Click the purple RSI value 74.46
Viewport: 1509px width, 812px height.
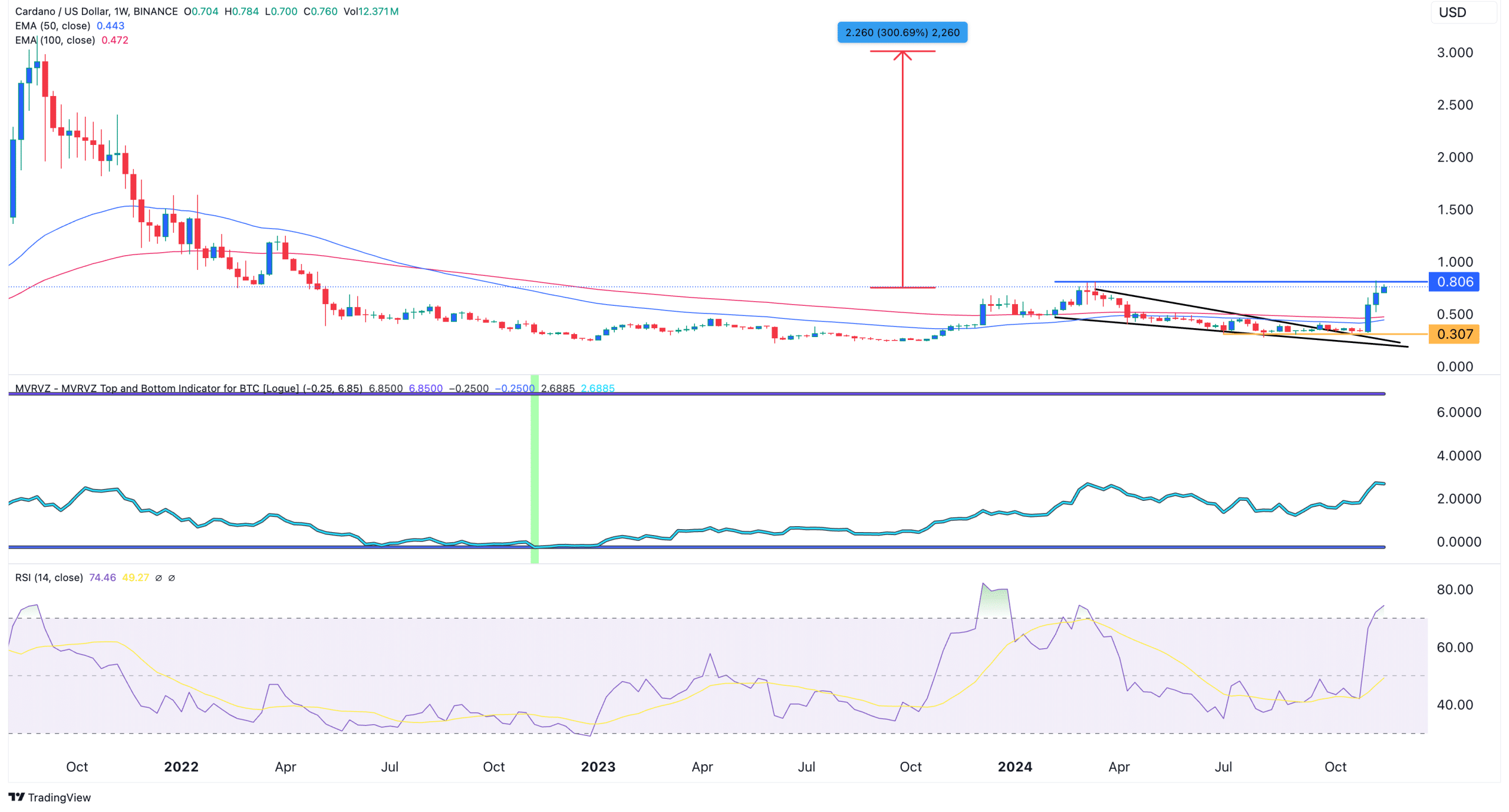pyautogui.click(x=102, y=577)
